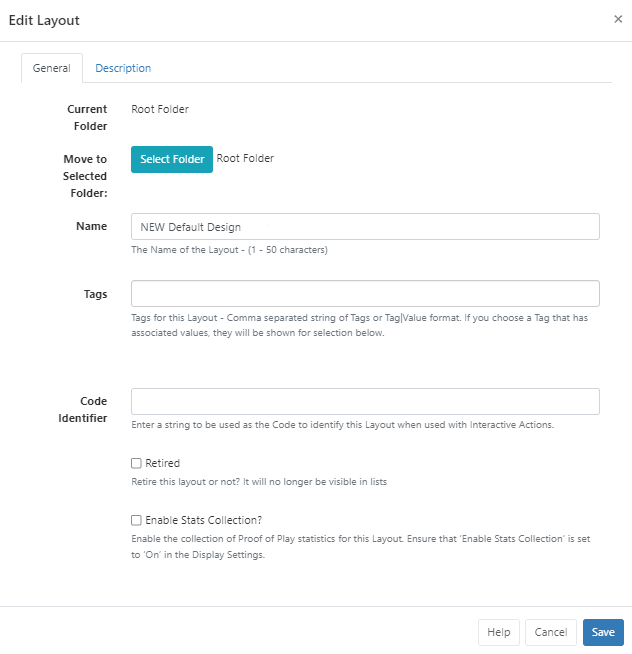
Task: Click the bold 'Name' field label
Action: (x=92, y=226)
